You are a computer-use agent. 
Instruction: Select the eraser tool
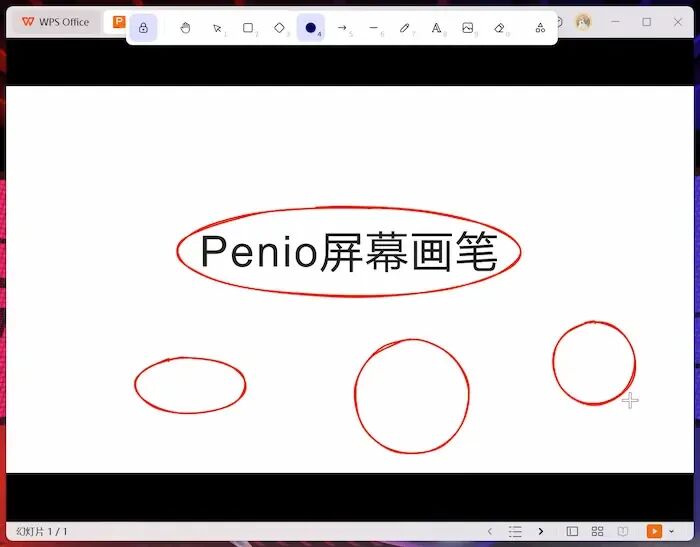click(499, 28)
